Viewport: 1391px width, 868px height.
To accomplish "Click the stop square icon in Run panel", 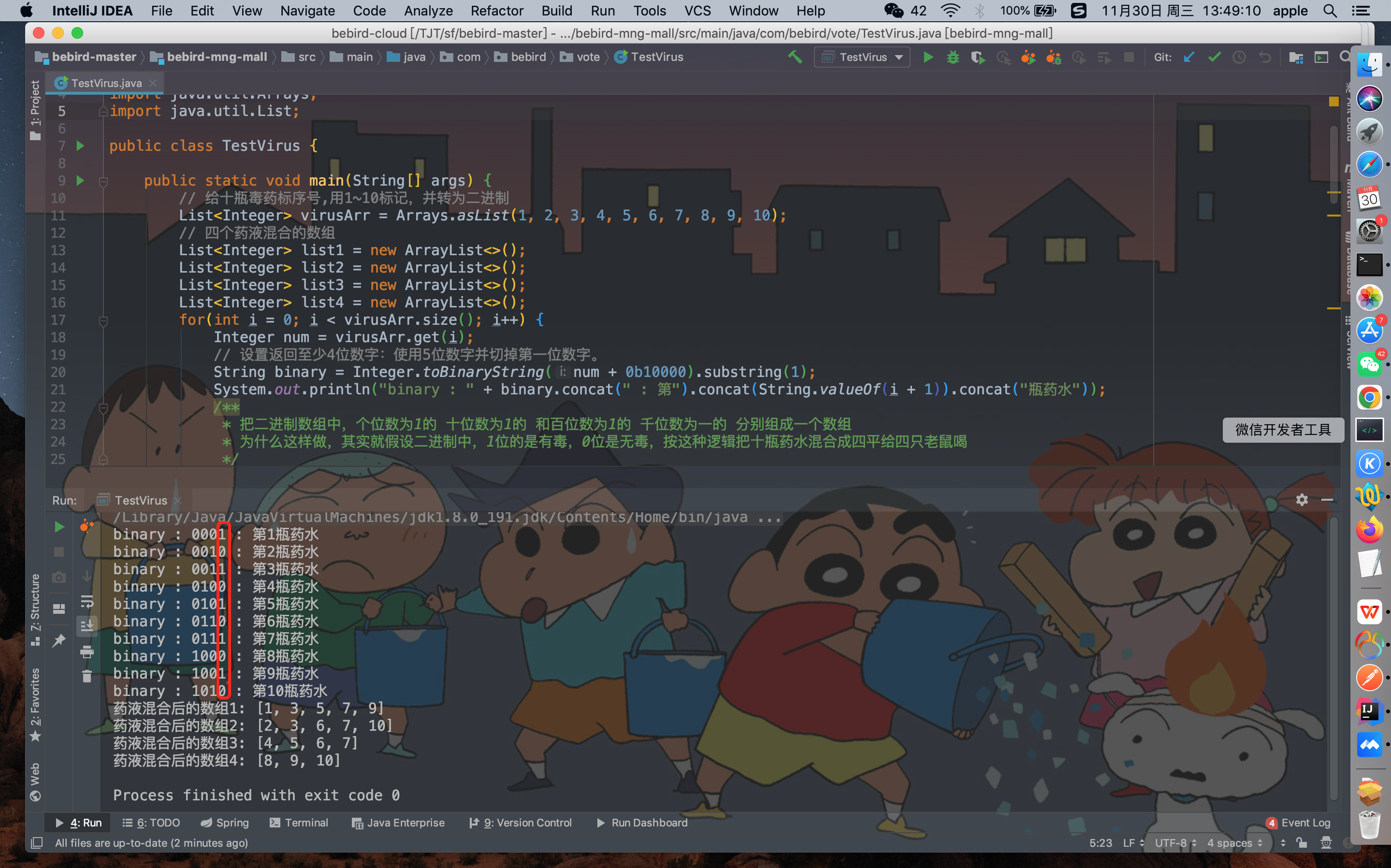I will (x=58, y=552).
